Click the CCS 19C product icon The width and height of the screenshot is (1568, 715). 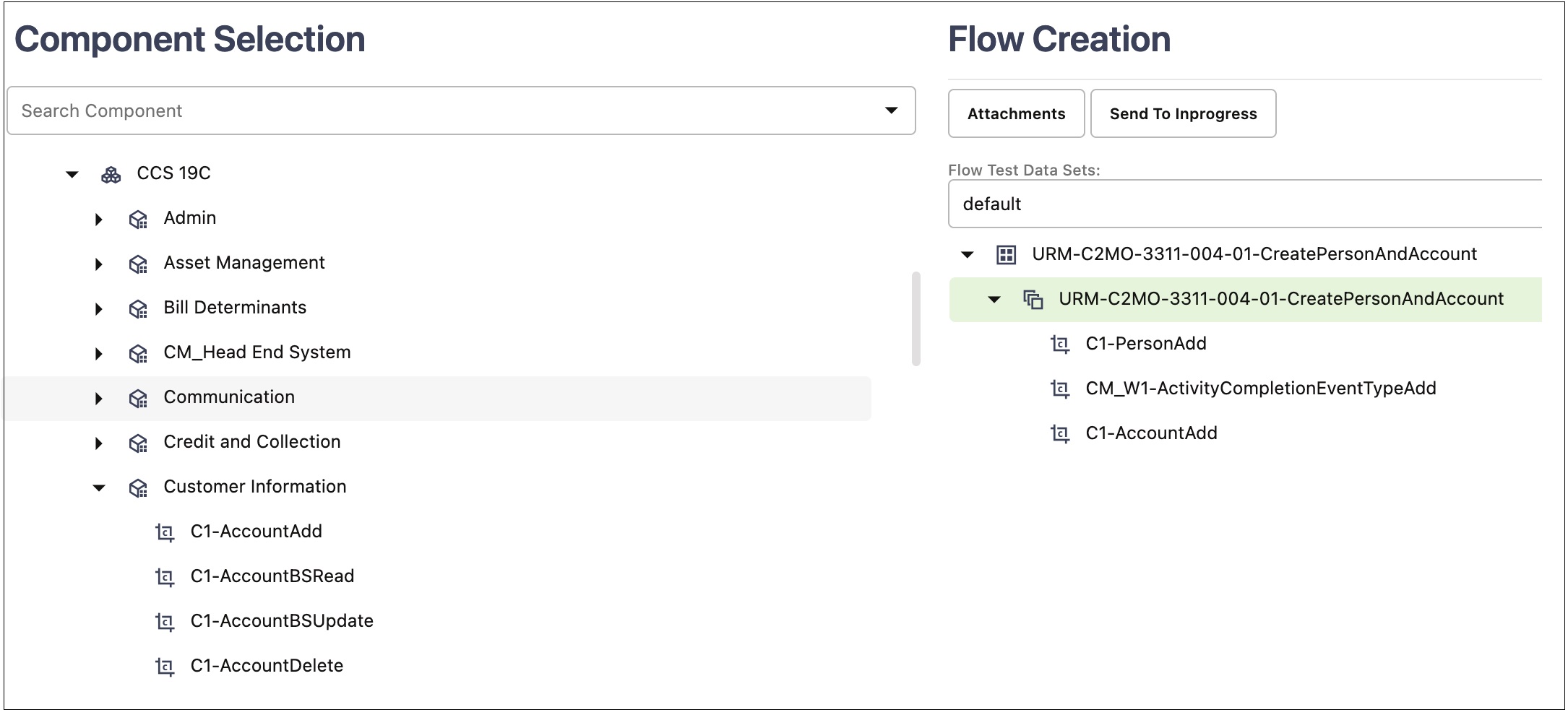[111, 174]
